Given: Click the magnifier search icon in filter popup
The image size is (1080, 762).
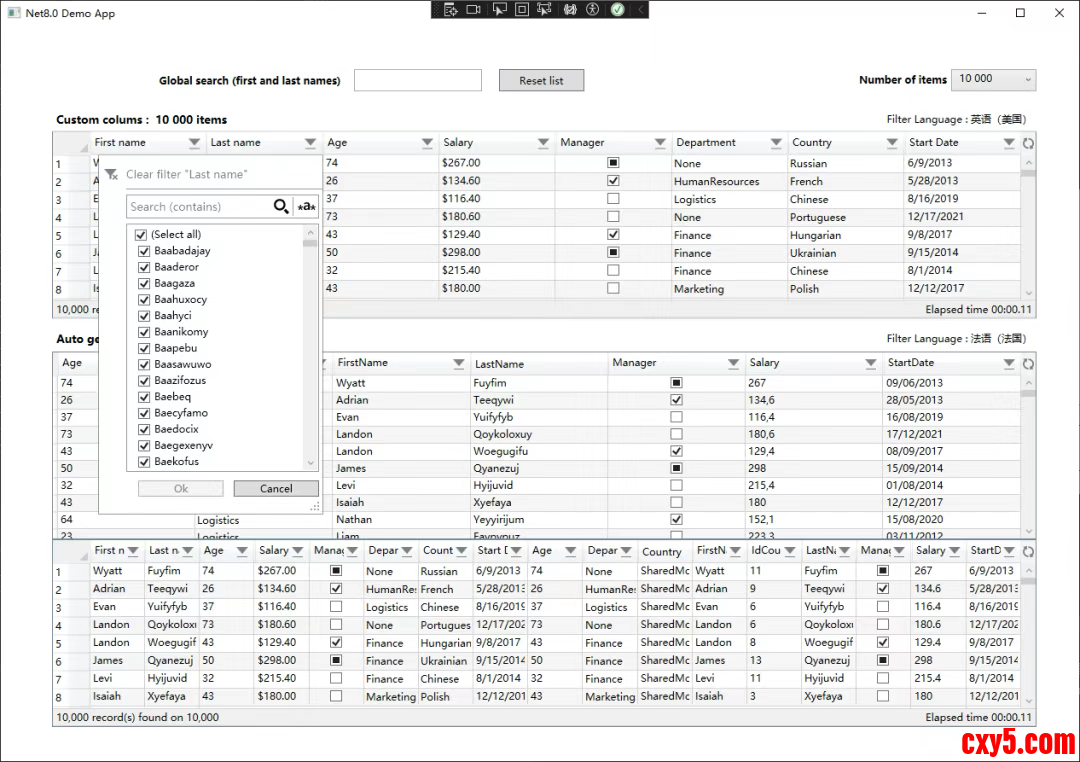Looking at the screenshot, I should (280, 206).
